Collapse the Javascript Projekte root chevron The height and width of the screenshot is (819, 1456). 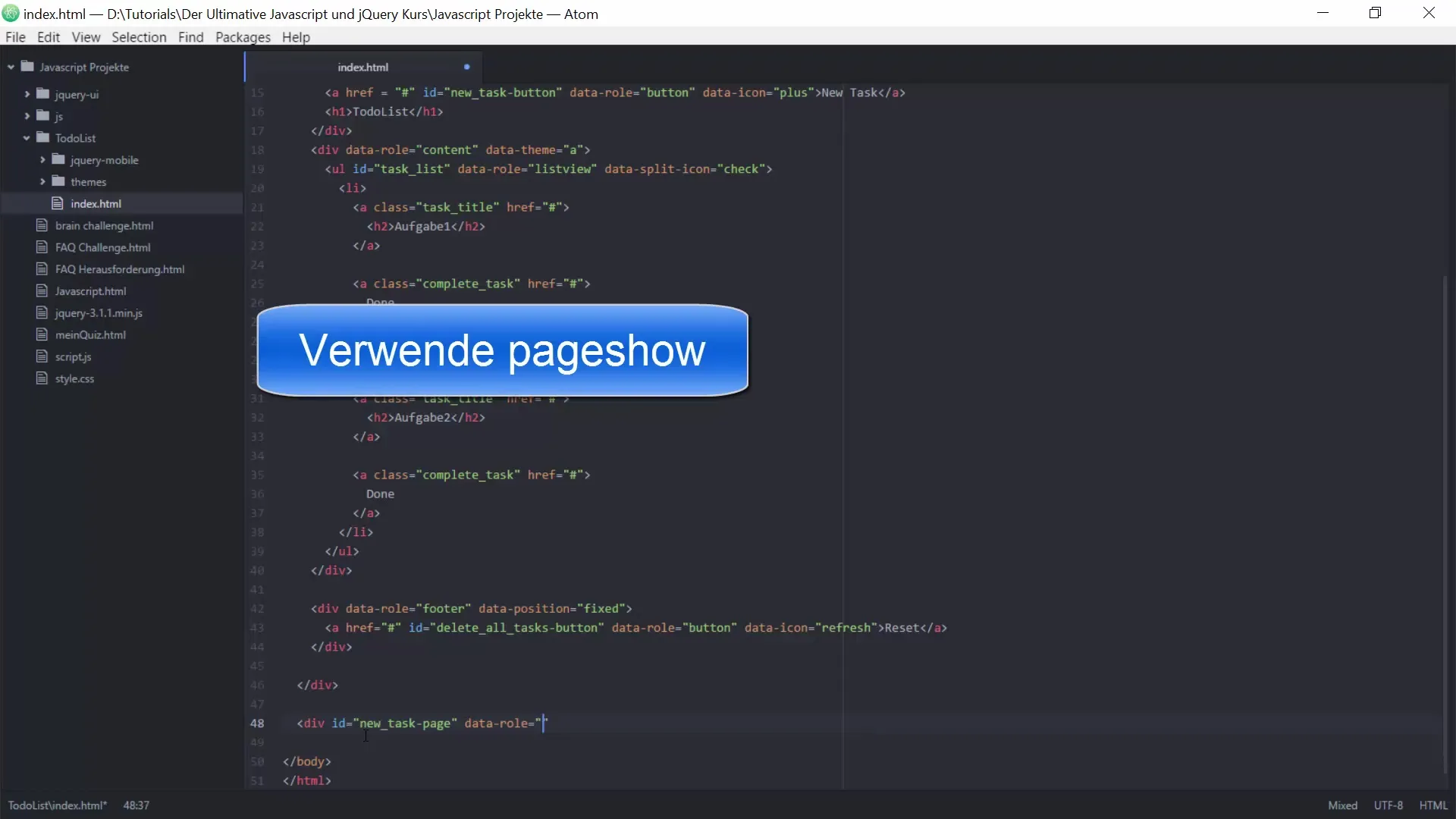[x=11, y=67]
